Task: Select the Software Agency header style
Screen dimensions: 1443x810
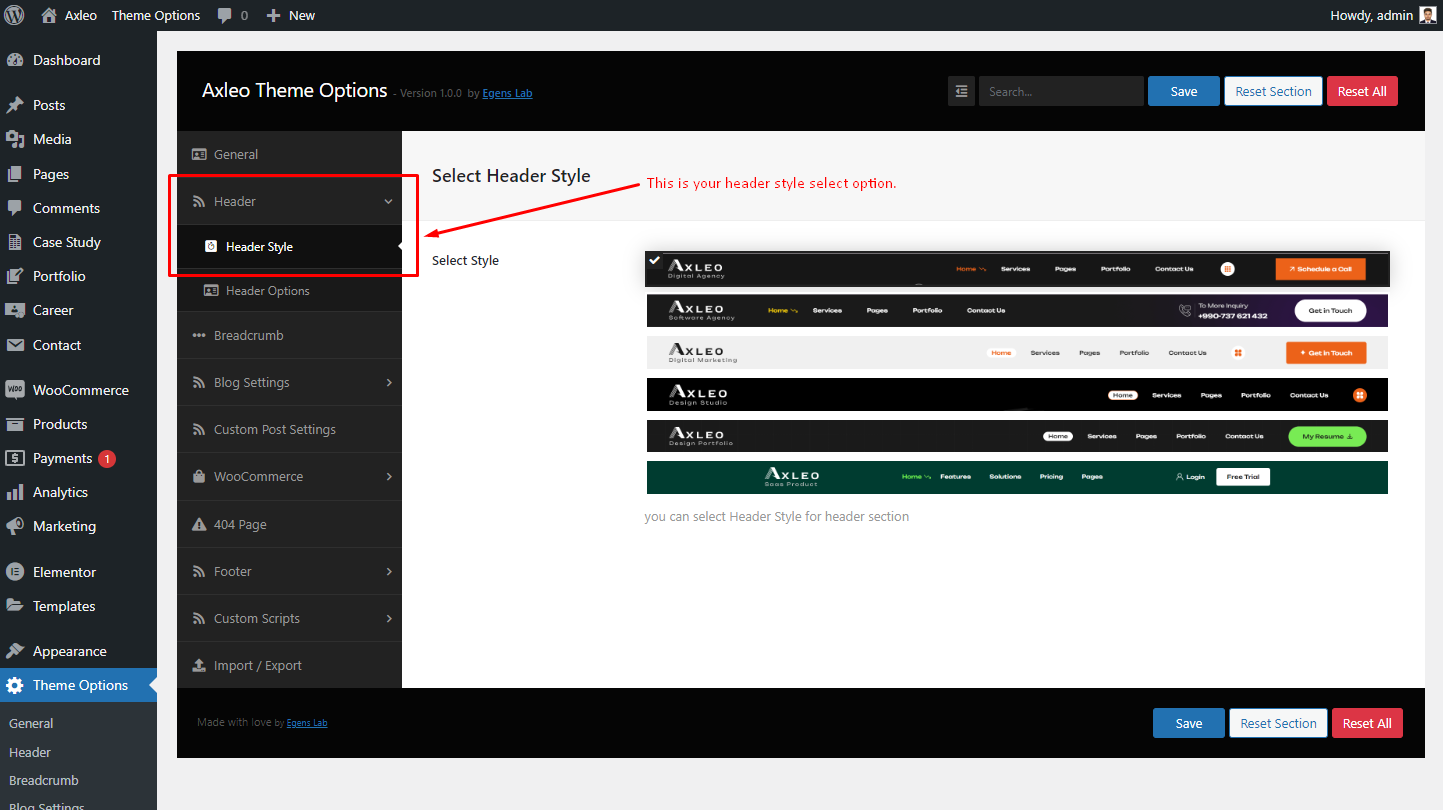Action: [1017, 310]
